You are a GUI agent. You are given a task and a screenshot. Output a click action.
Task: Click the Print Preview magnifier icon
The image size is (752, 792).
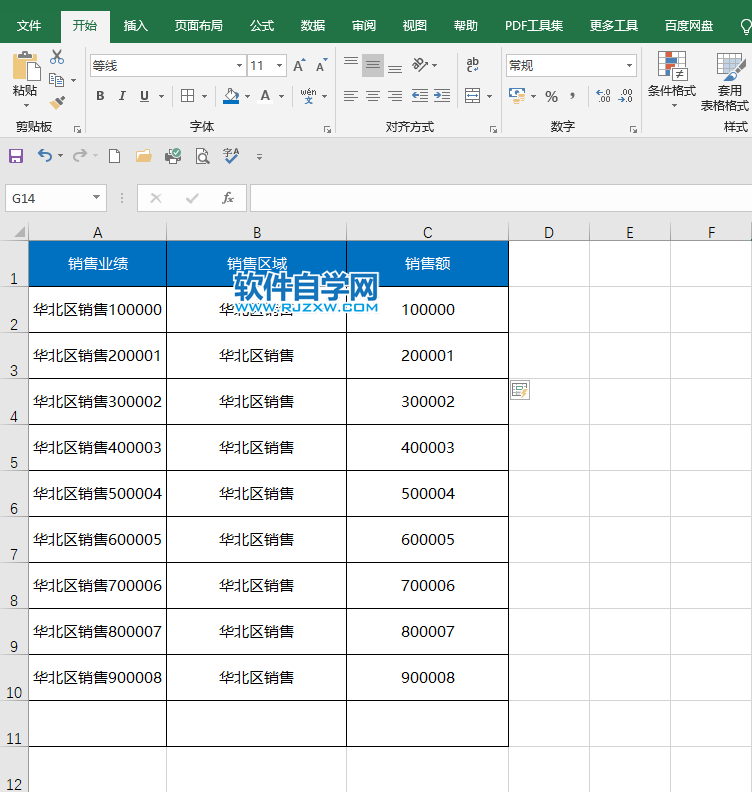click(x=202, y=156)
